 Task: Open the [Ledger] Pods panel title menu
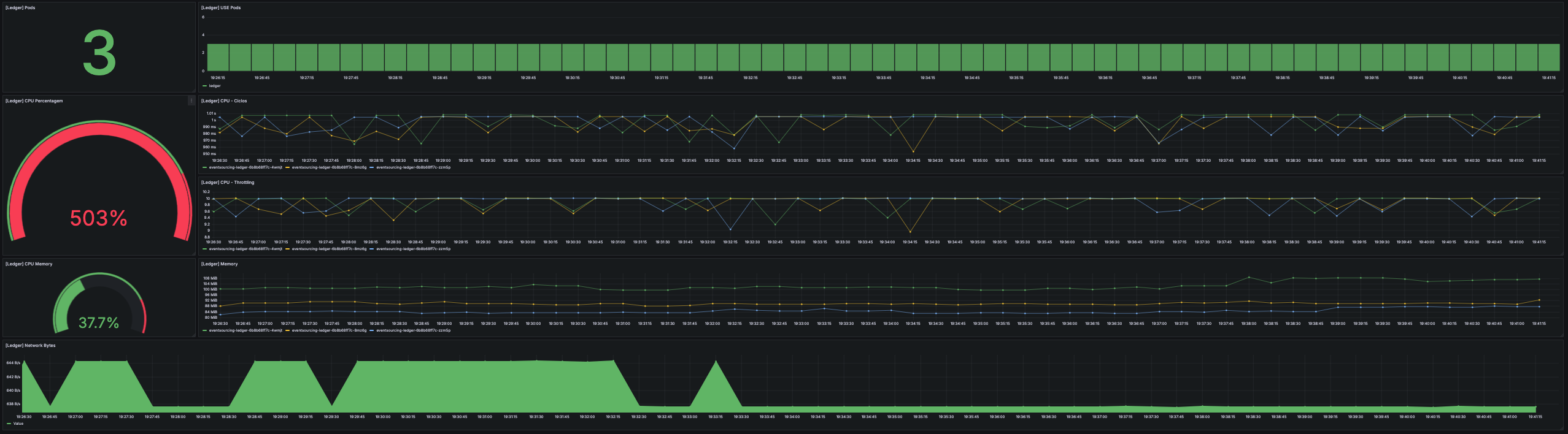(20, 8)
